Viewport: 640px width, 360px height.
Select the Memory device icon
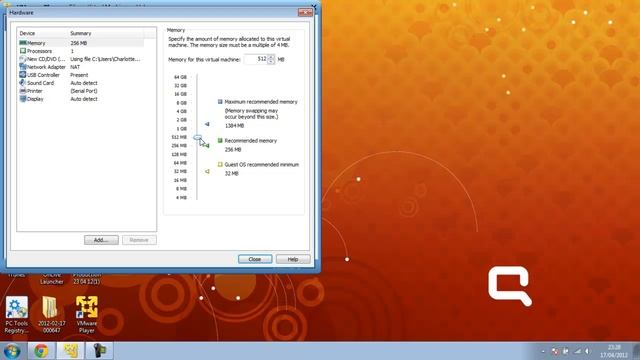(23, 43)
